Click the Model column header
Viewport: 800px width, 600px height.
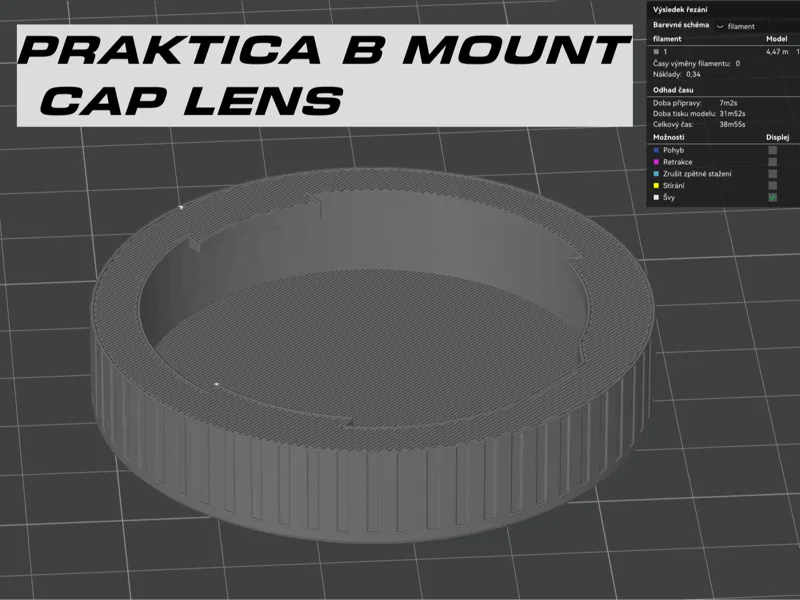[777, 39]
